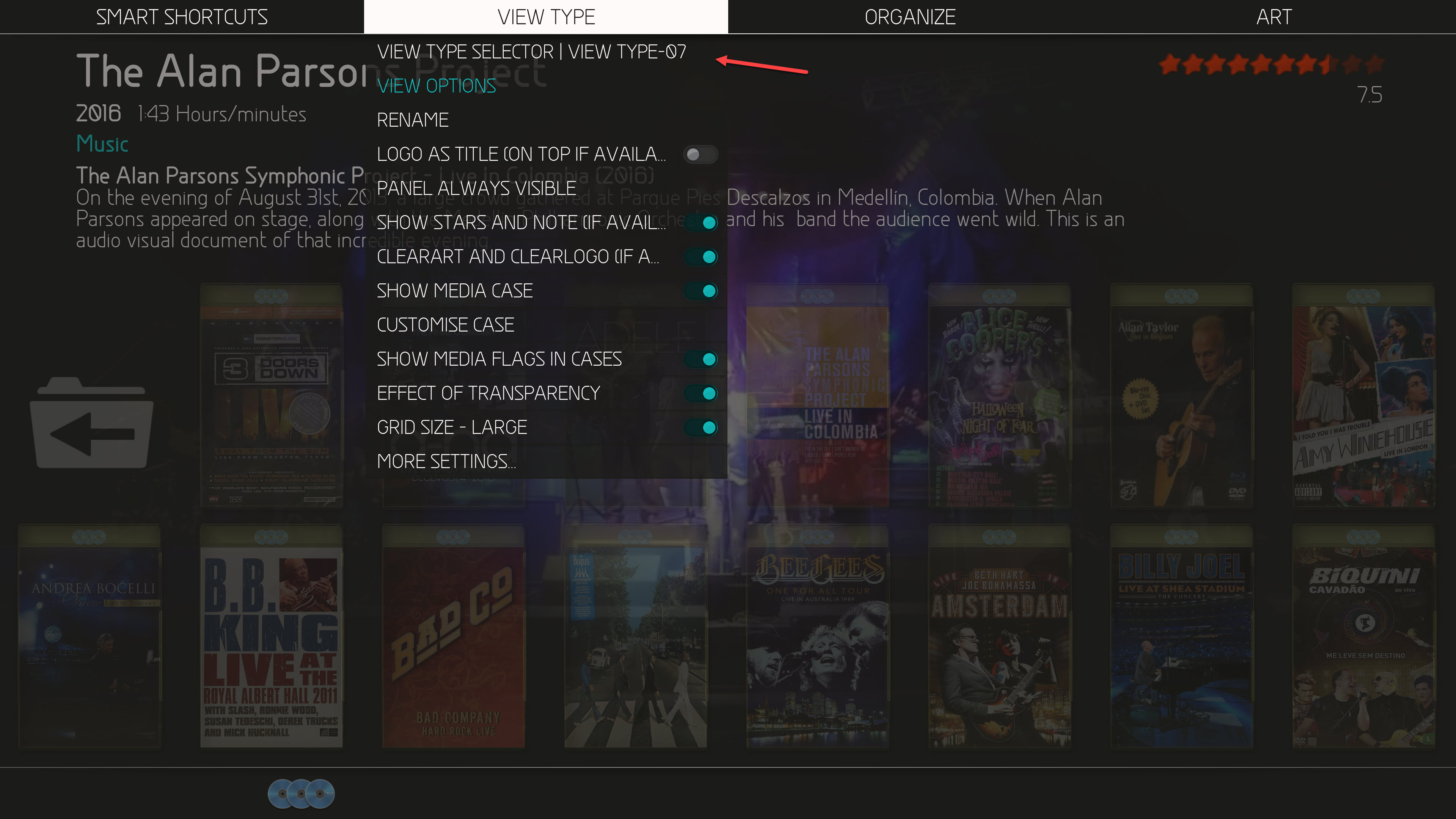The image size is (1456, 819).
Task: Select the Andrea Bocelli cover
Action: click(89, 637)
